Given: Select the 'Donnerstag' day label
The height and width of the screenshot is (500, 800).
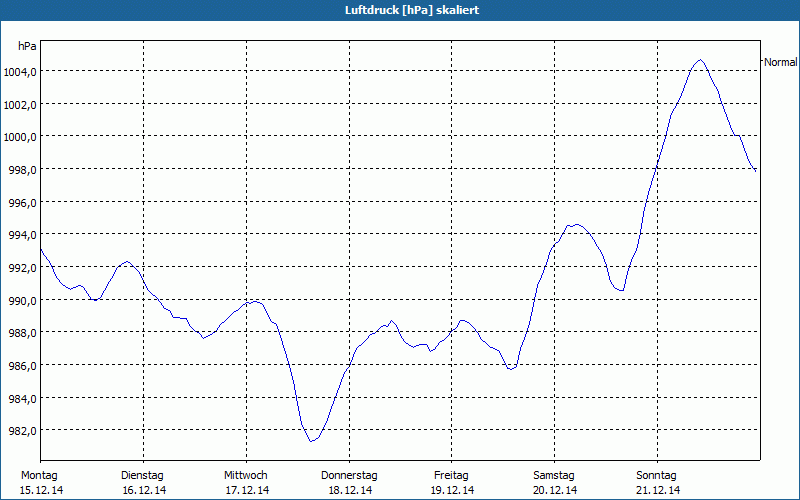Looking at the screenshot, I should (x=349, y=476).
